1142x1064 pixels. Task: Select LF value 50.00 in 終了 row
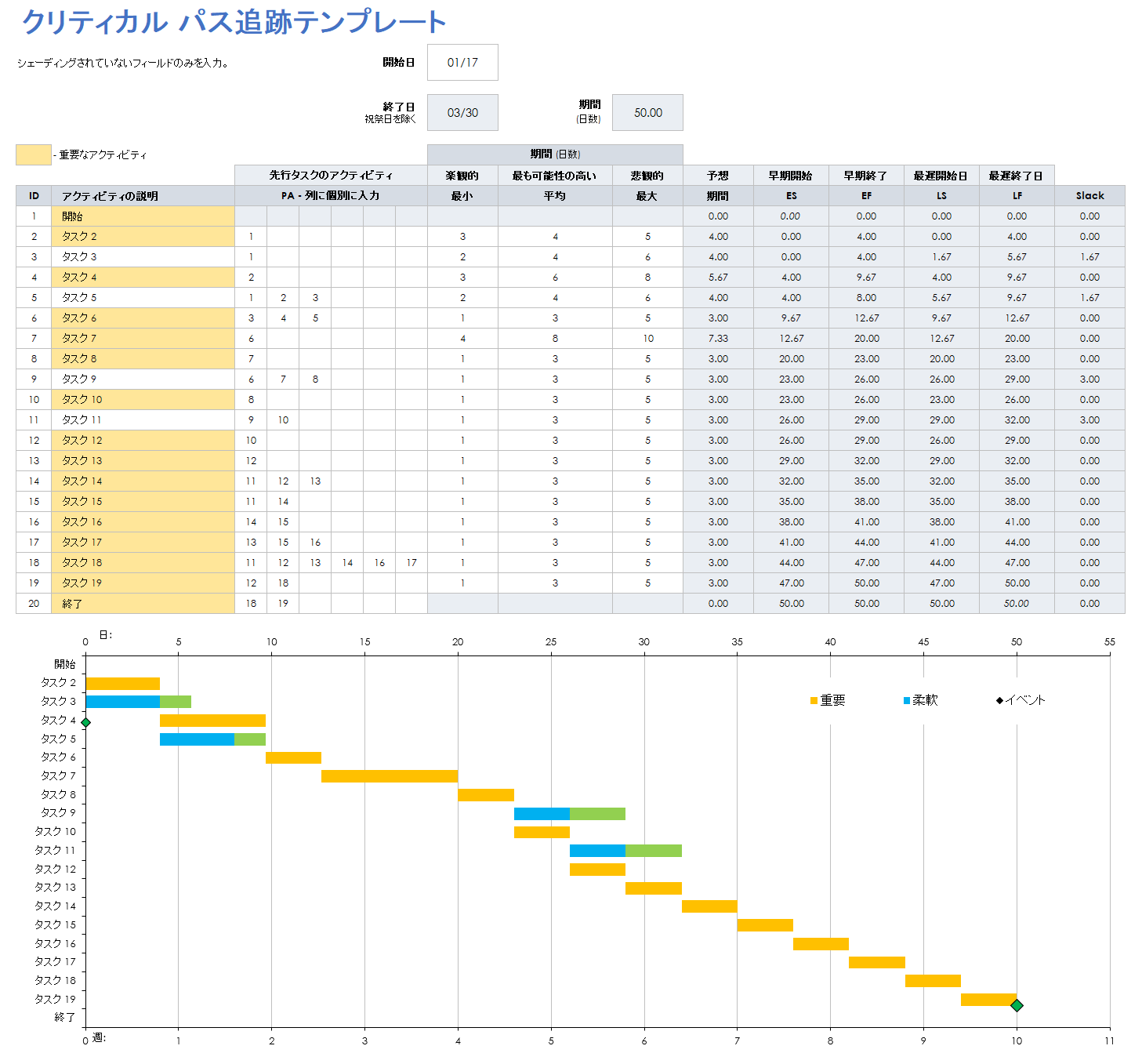coord(1017,604)
